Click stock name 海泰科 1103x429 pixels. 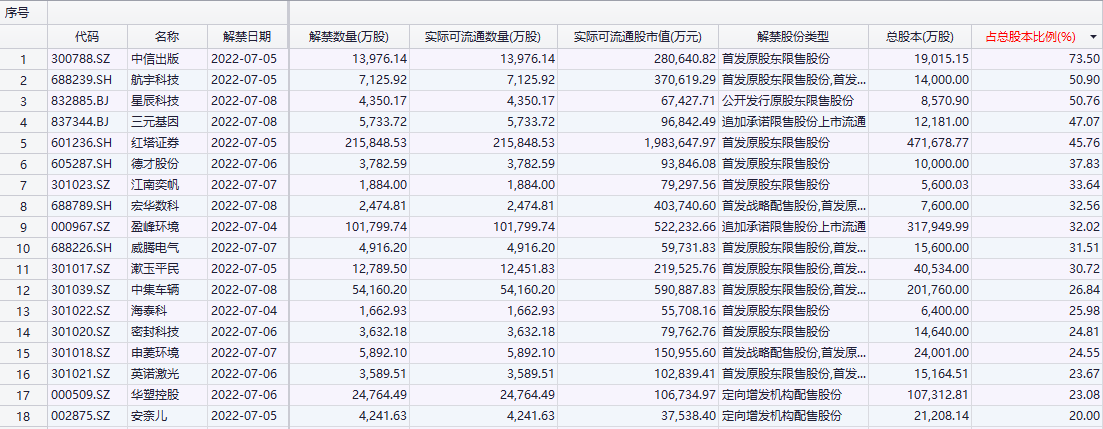149,312
